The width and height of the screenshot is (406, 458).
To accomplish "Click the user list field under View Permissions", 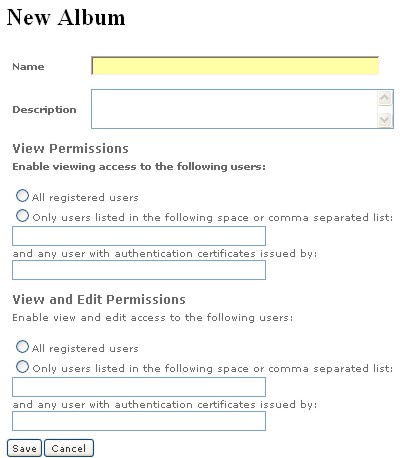I will pyautogui.click(x=139, y=236).
